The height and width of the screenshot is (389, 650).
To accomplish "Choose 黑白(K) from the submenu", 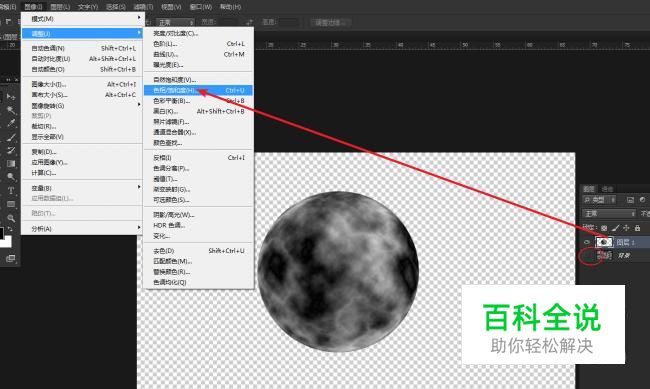I will (198, 111).
